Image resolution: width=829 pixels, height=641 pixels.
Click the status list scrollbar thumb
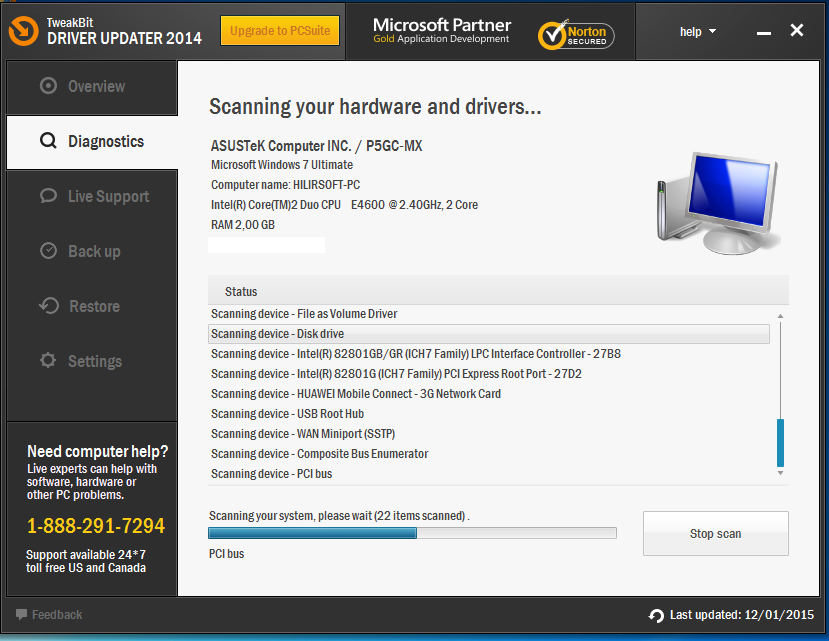pos(780,443)
